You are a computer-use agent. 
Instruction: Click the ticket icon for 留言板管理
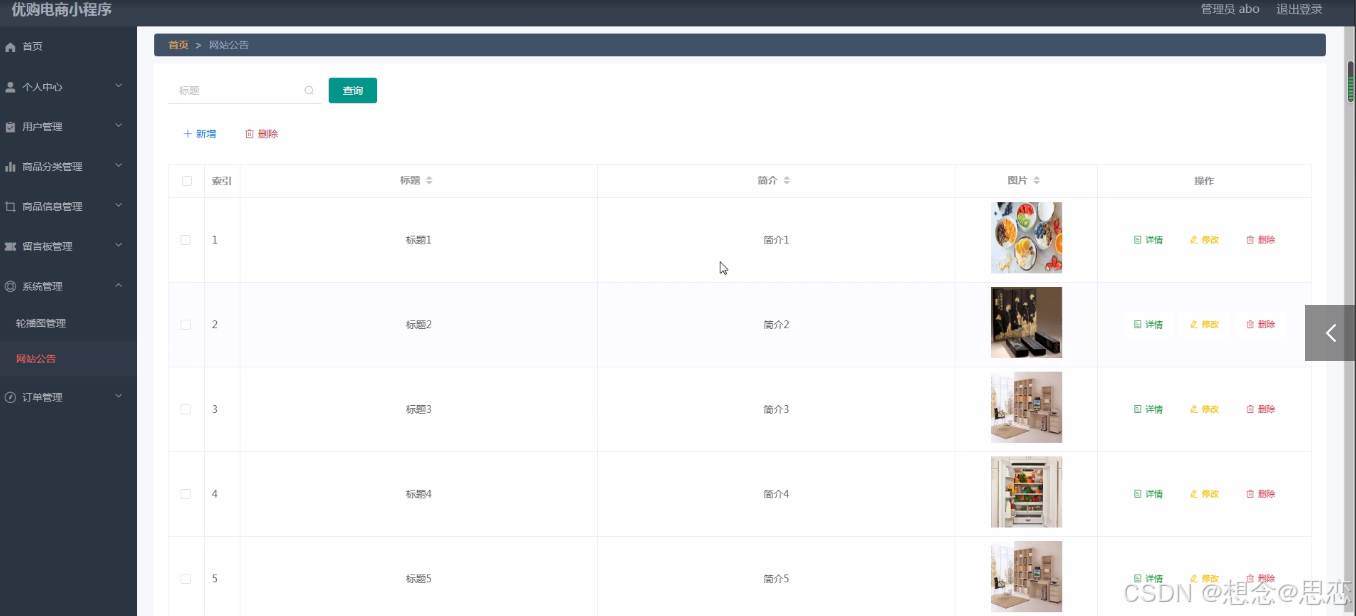point(11,247)
